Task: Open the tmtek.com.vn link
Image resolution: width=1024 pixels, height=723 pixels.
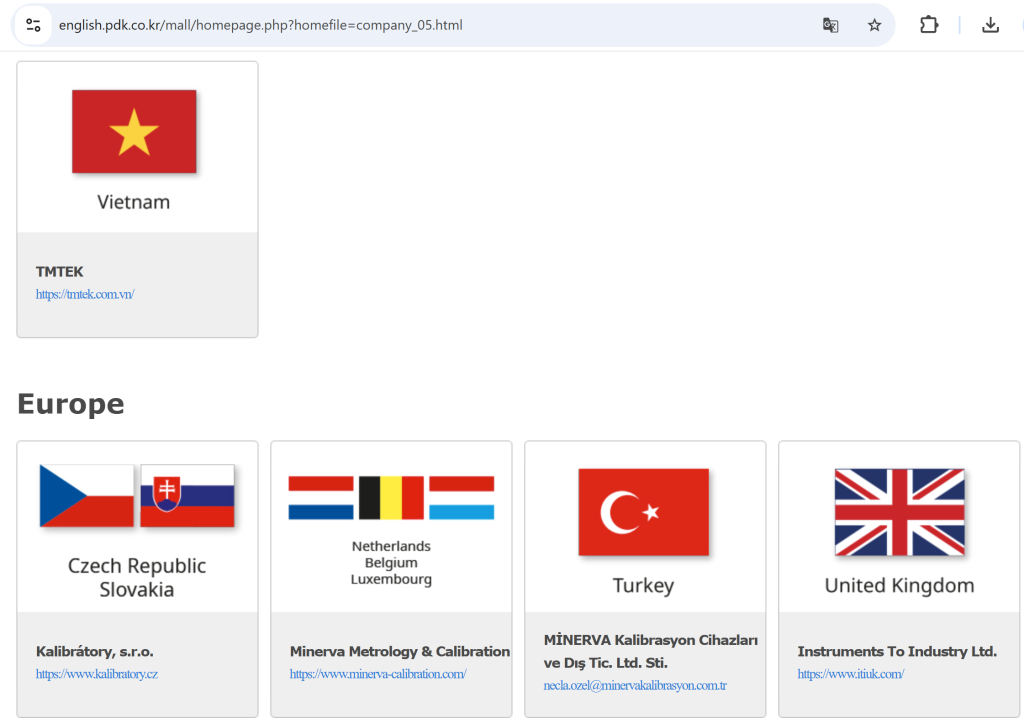Action: tap(85, 294)
